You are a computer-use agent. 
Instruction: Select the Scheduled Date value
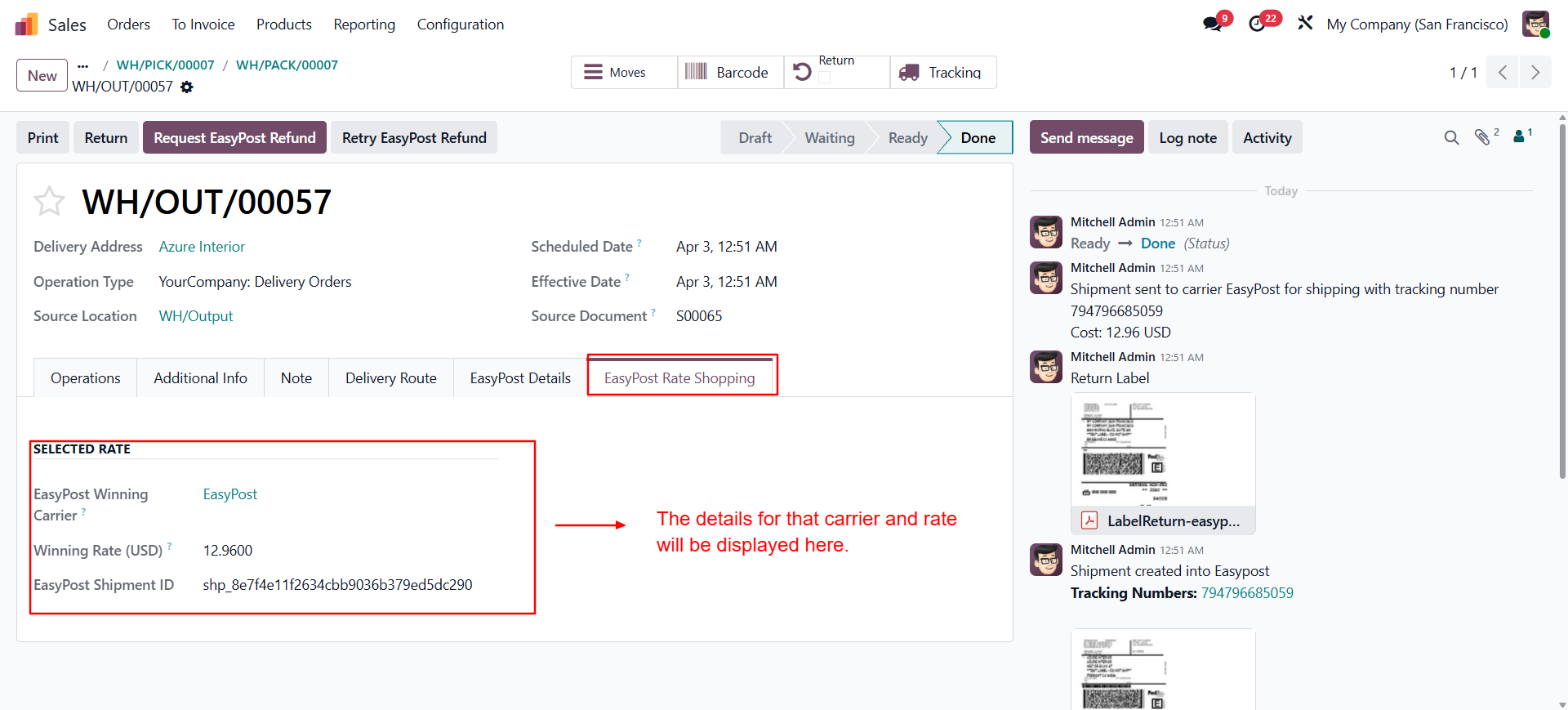tap(727, 247)
